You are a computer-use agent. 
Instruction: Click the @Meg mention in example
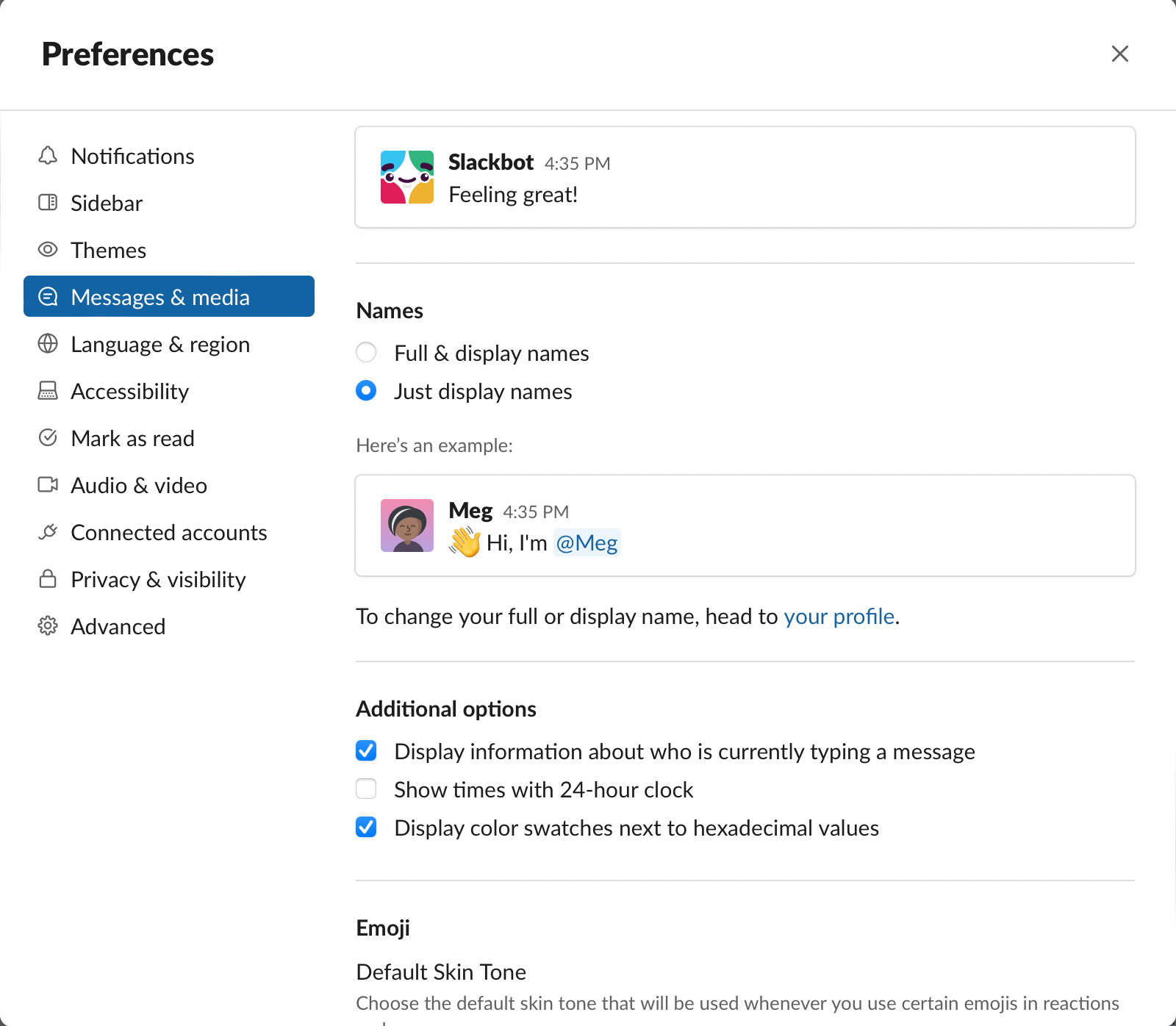pyautogui.click(x=587, y=542)
